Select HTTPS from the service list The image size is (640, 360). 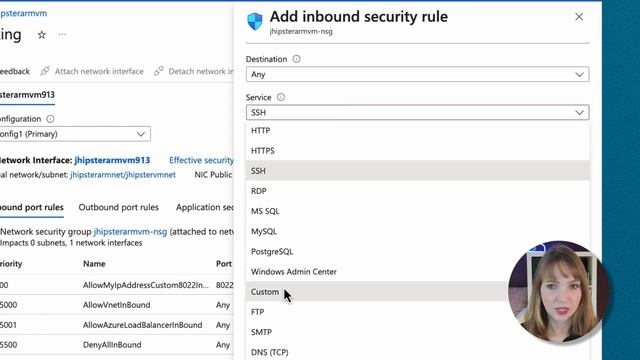417,151
